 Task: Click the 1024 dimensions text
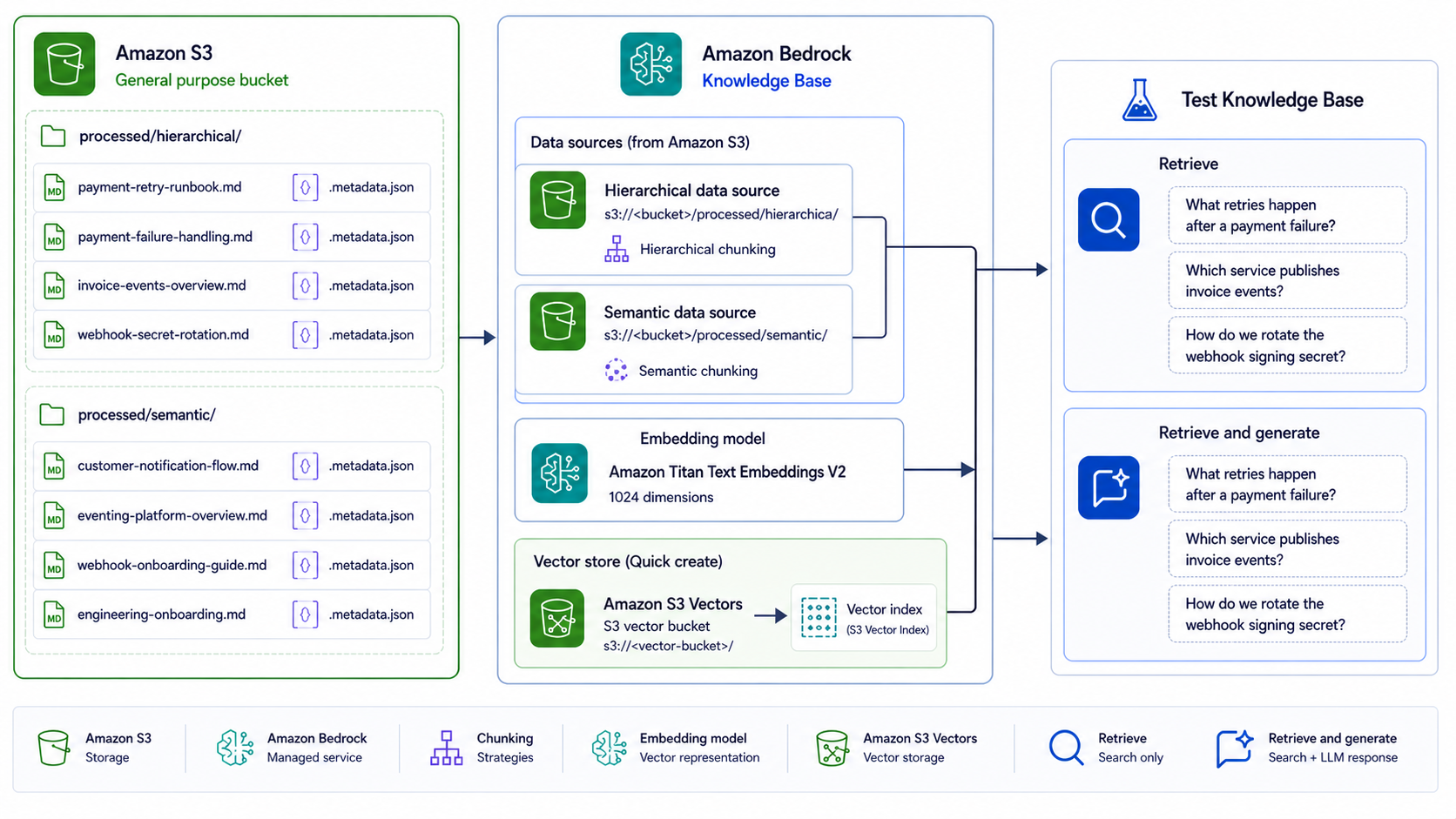click(661, 497)
